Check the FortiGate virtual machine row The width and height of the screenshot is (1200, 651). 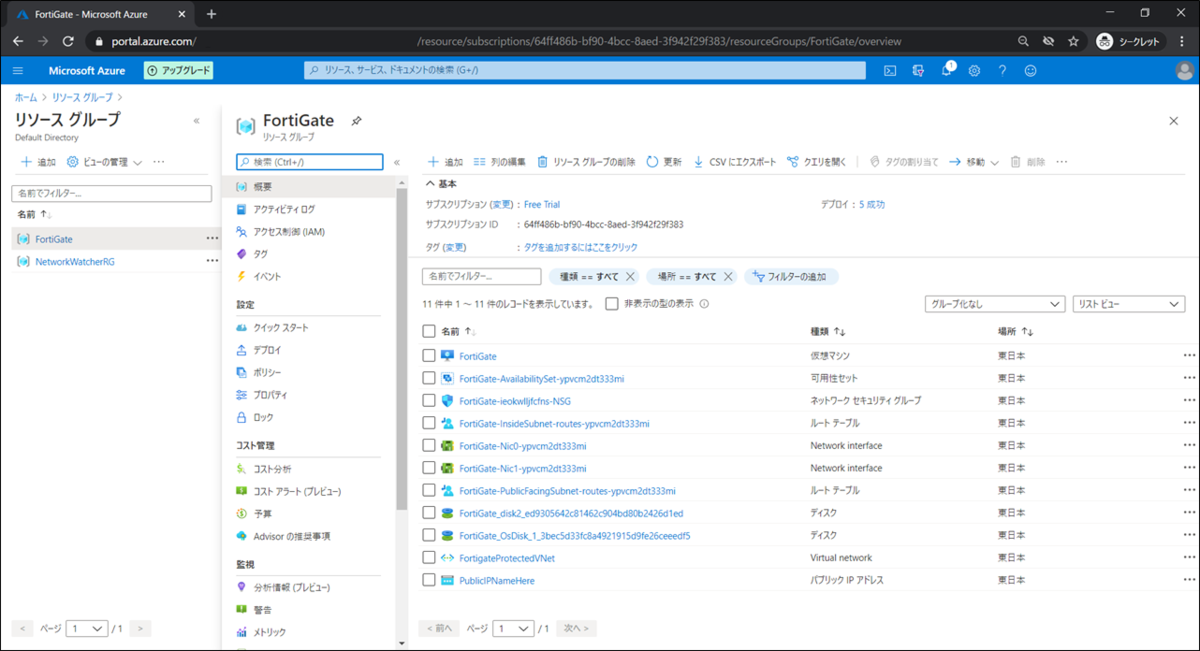coord(429,355)
